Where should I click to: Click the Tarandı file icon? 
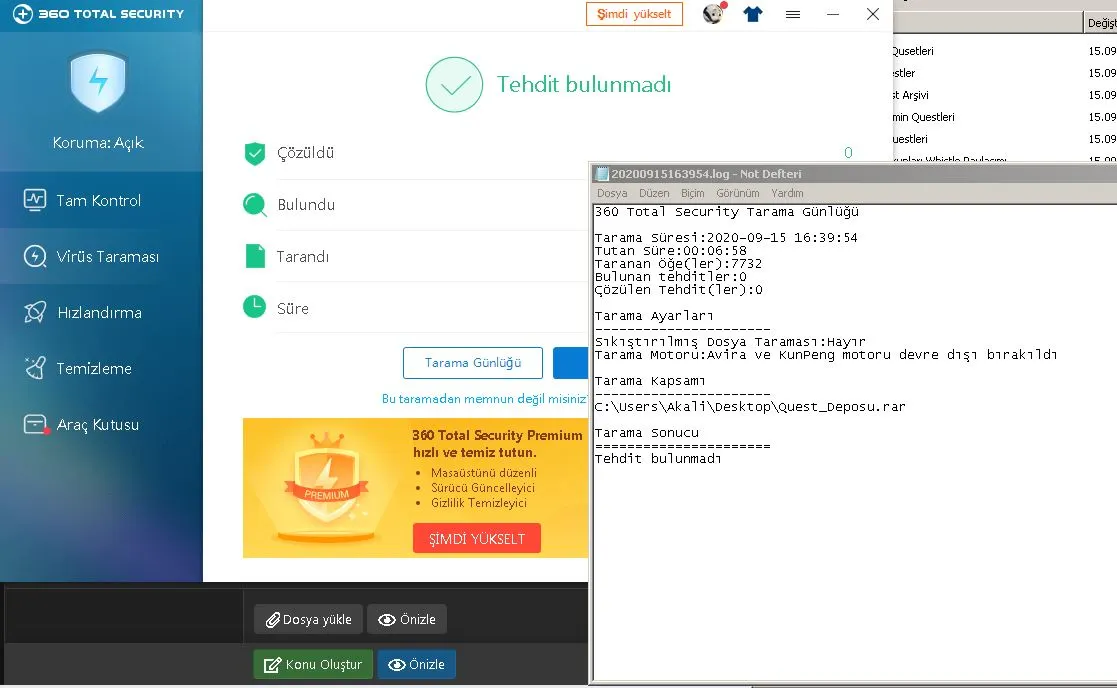tap(254, 256)
